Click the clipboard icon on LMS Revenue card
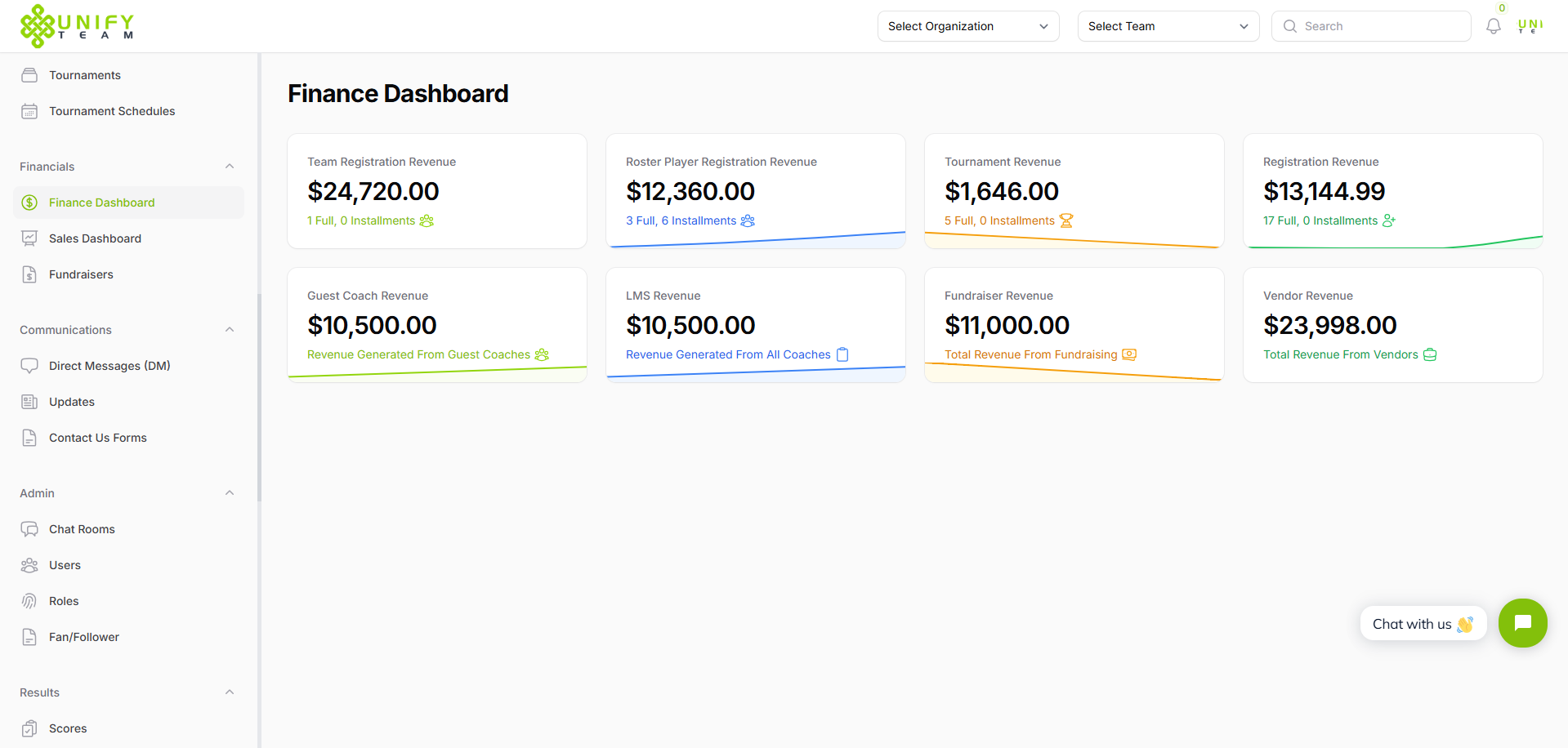 (842, 354)
